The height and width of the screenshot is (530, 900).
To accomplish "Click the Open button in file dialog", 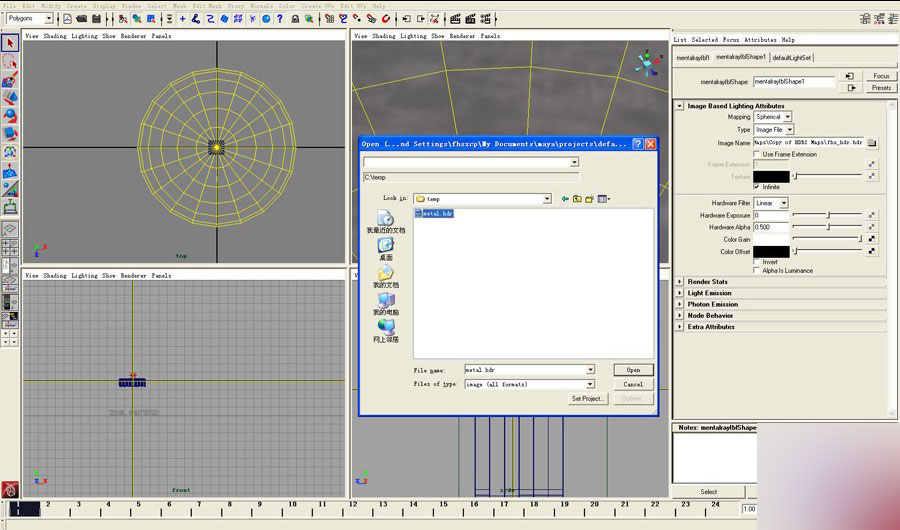I will coord(633,370).
